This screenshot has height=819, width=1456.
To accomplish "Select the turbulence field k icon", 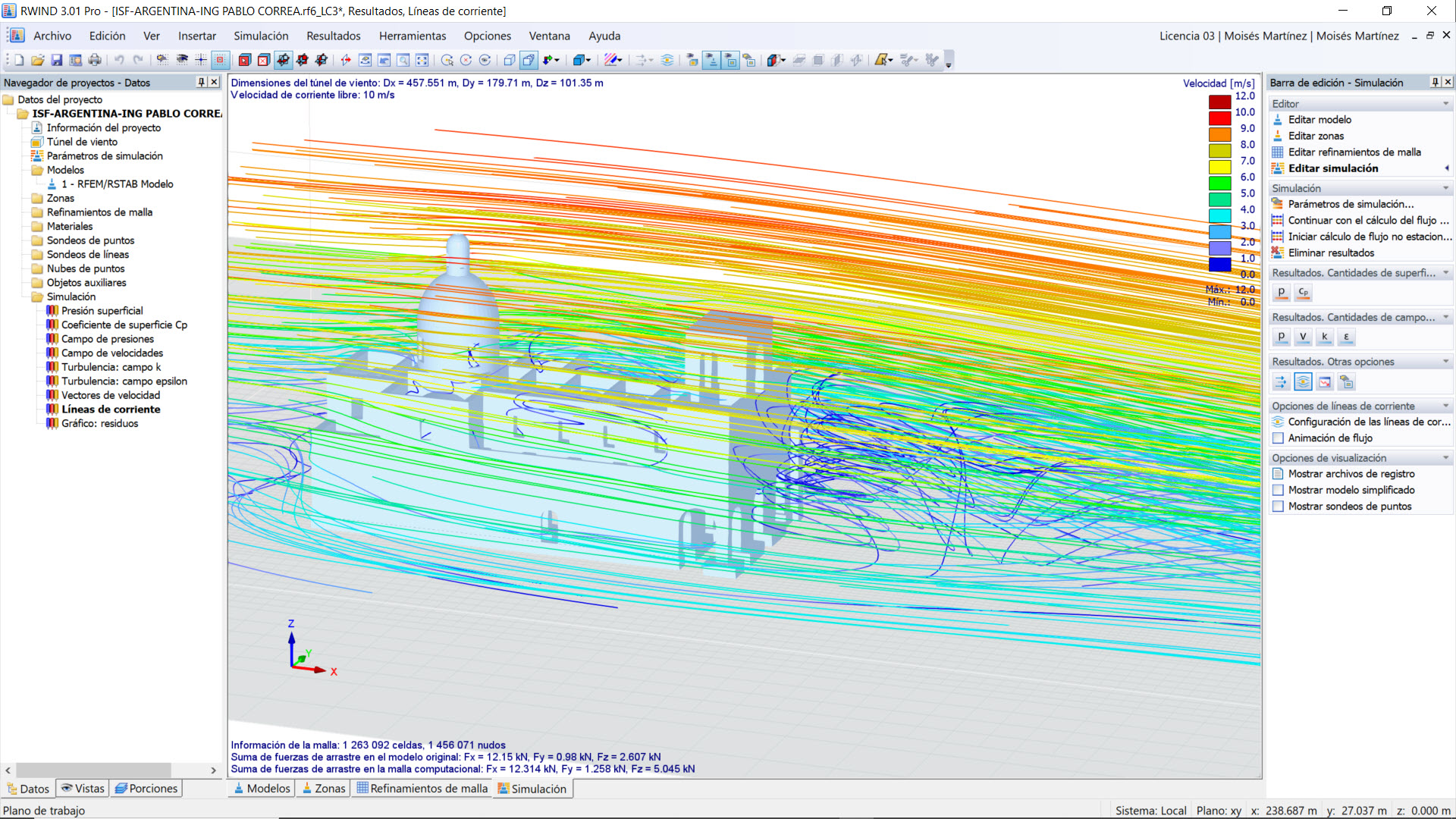I will pos(1325,337).
